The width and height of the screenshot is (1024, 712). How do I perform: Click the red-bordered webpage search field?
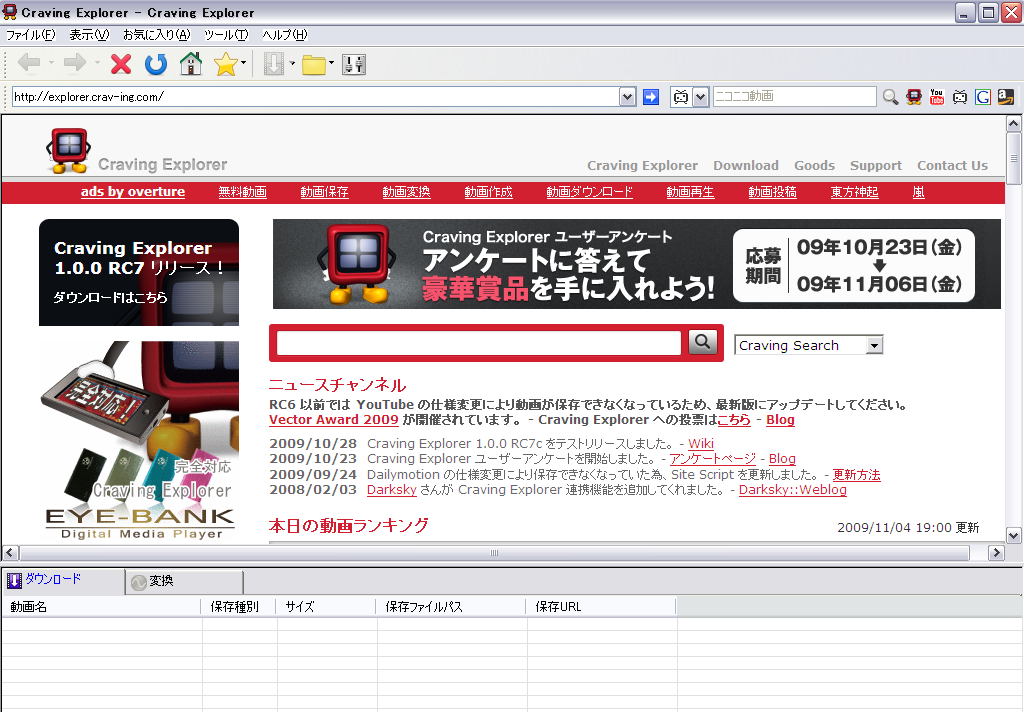[478, 343]
